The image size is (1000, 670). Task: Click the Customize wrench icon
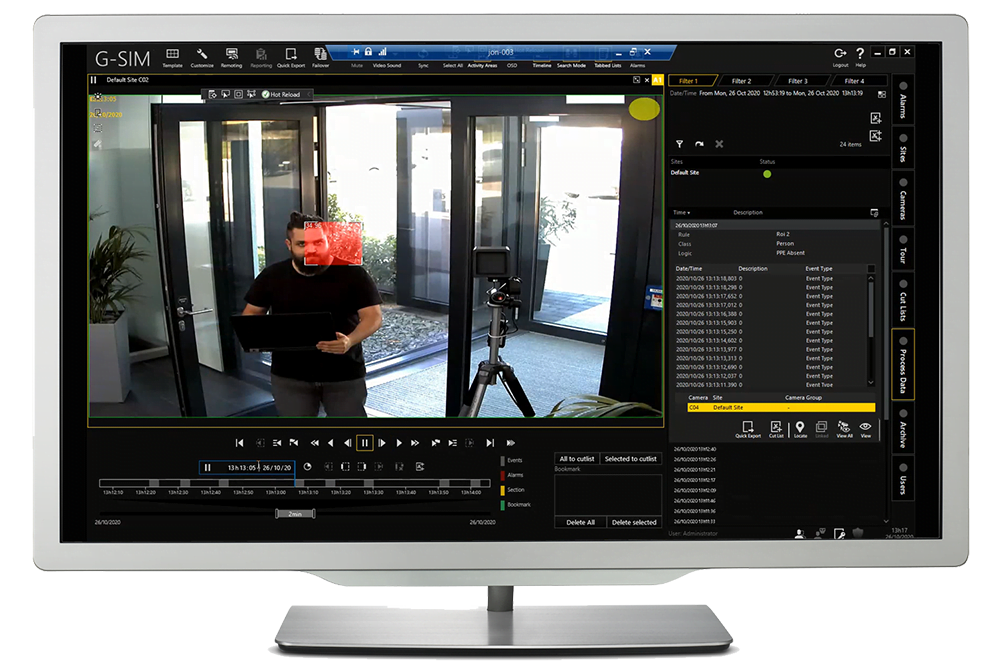[202, 56]
